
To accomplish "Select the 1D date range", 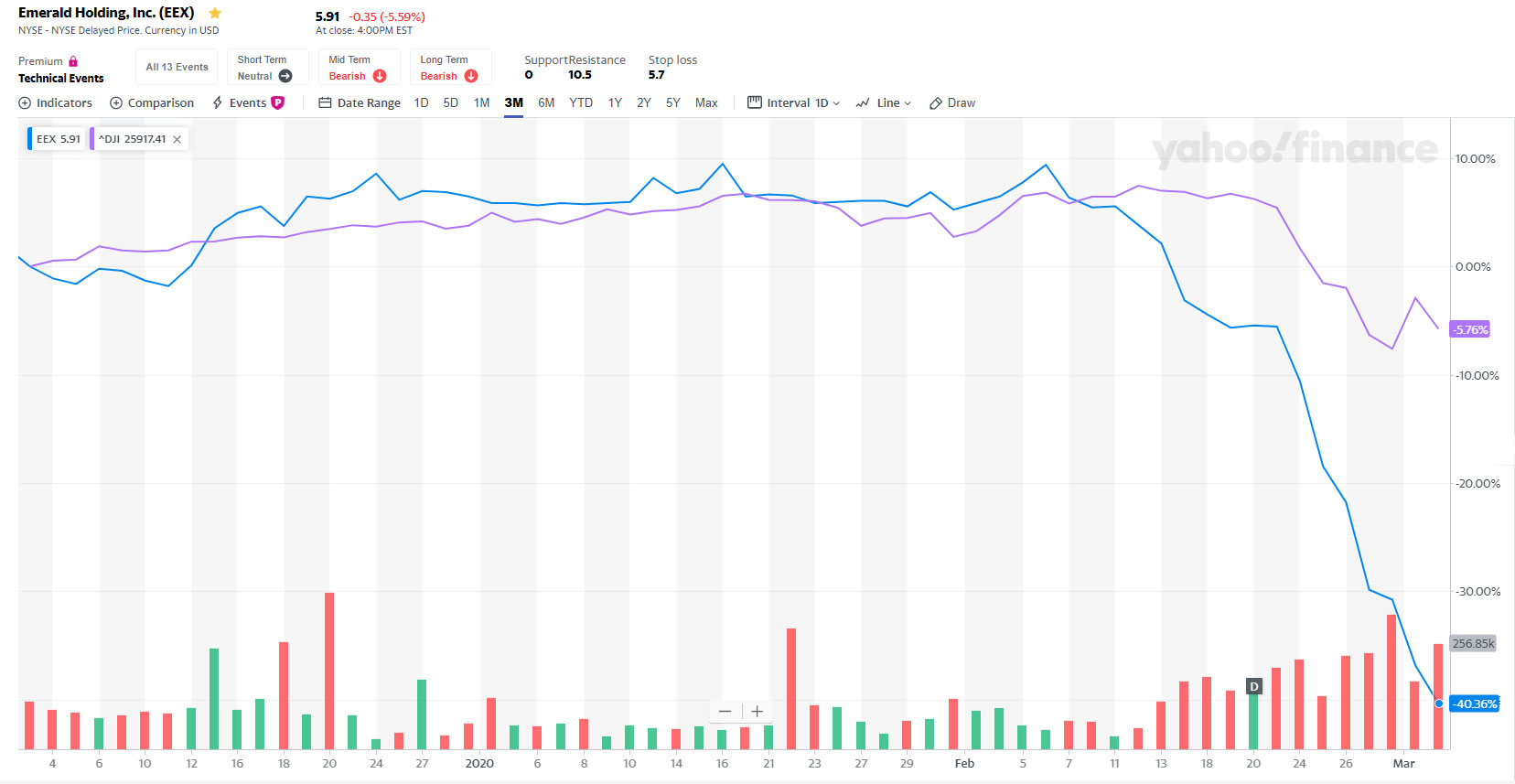I will (x=421, y=103).
